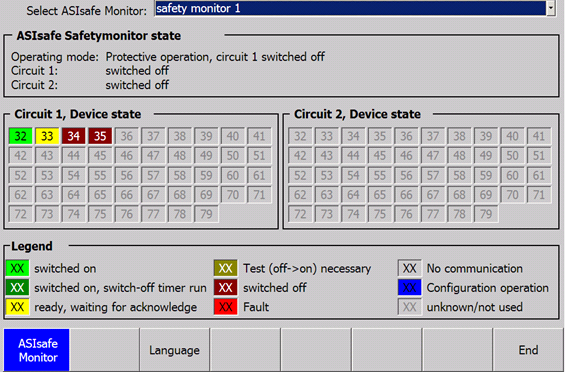Select green device 32 in Circuit 1

(21, 136)
